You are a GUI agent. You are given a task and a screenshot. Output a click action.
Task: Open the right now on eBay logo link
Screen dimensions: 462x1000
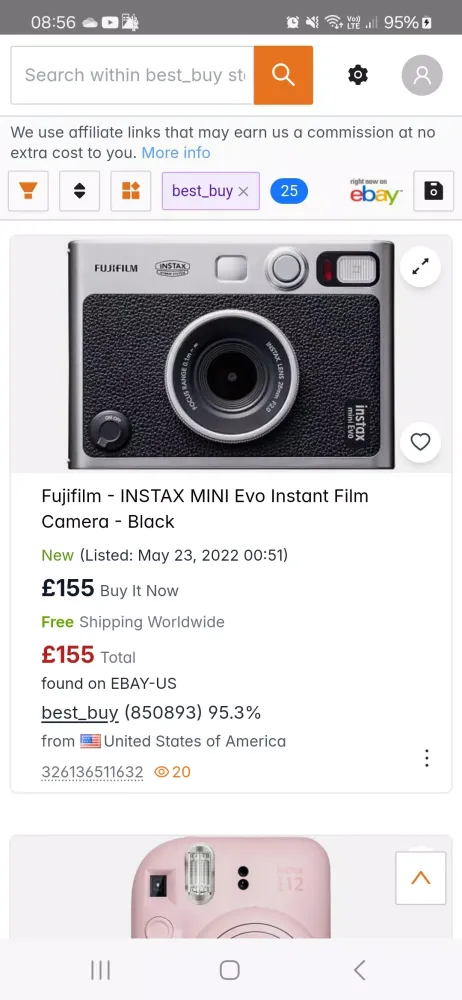[376, 191]
